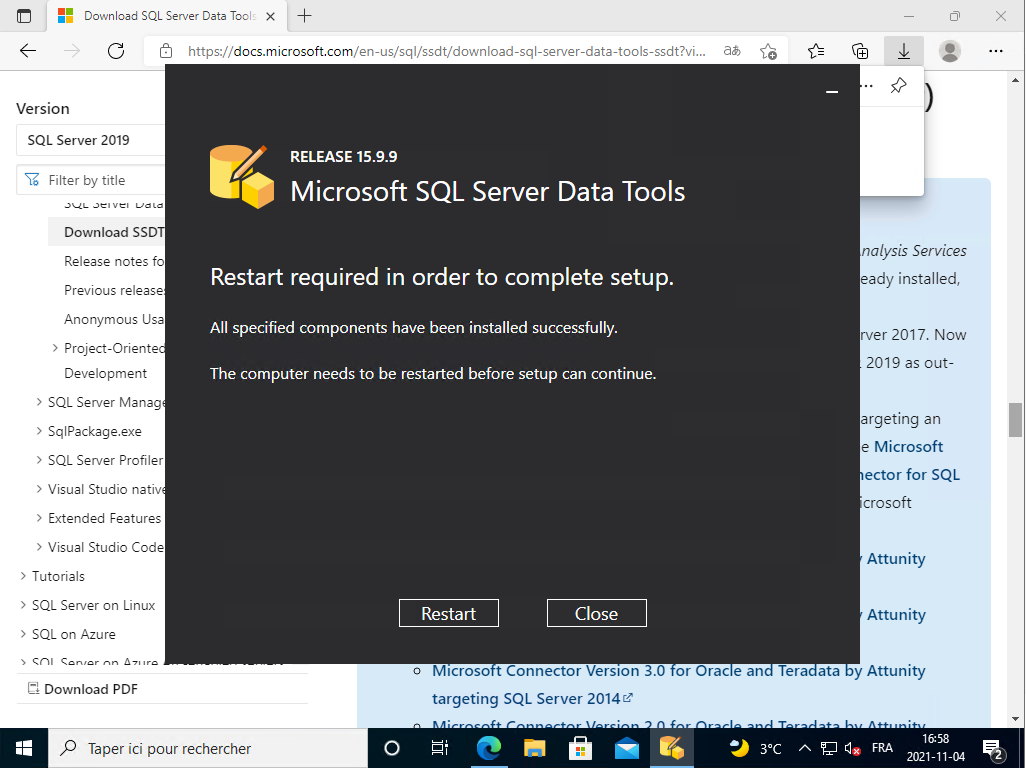Click the user profile avatar icon

pyautogui.click(x=950, y=51)
